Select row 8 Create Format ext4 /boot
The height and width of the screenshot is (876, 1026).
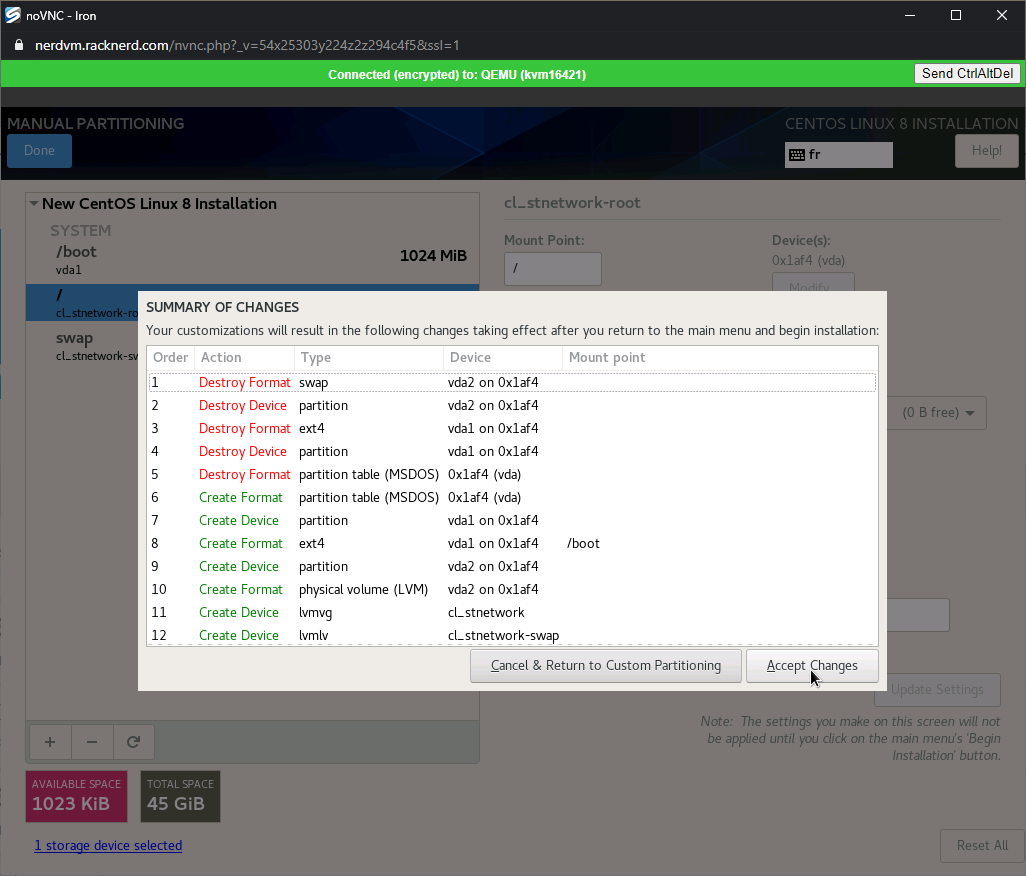(400, 543)
